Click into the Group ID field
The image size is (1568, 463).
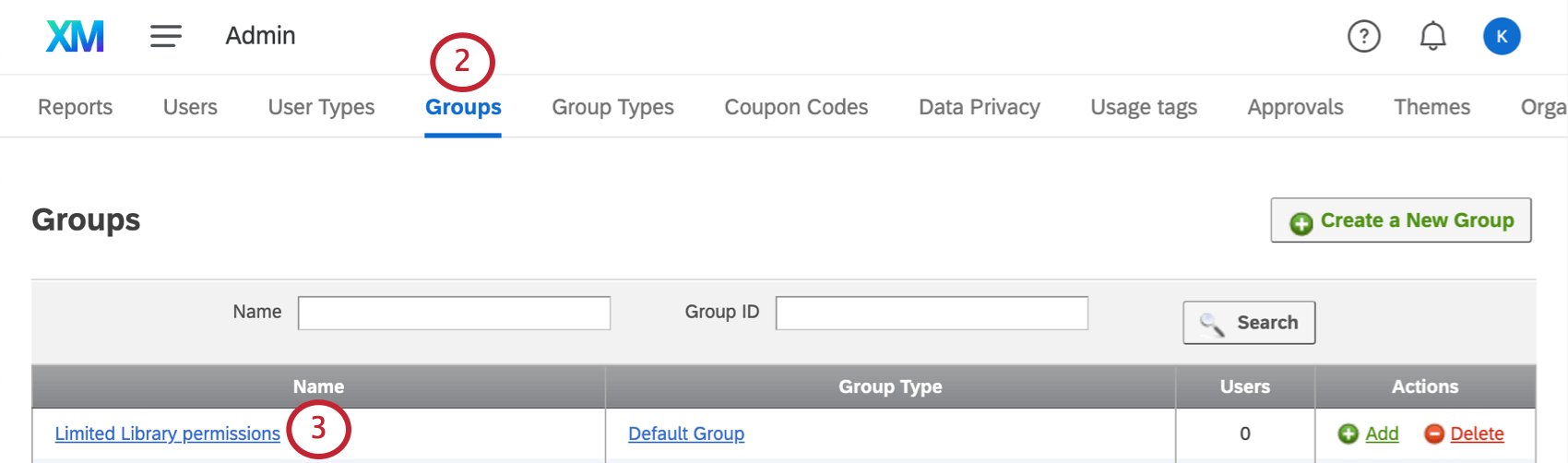932,313
